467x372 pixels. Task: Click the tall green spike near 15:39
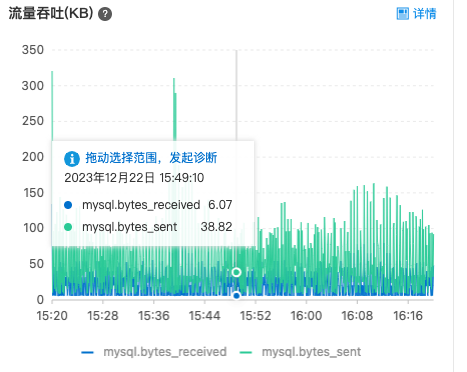pyautogui.click(x=174, y=110)
